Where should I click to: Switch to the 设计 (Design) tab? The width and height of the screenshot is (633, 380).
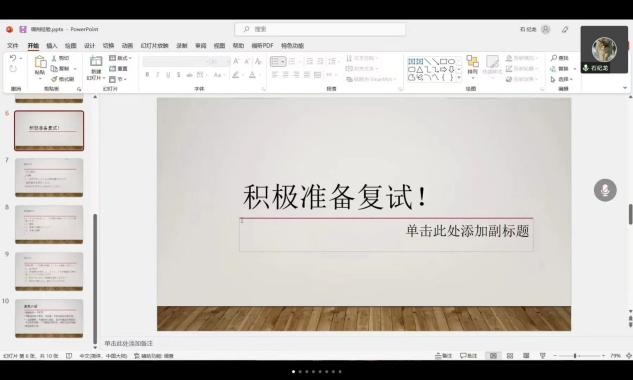89,46
